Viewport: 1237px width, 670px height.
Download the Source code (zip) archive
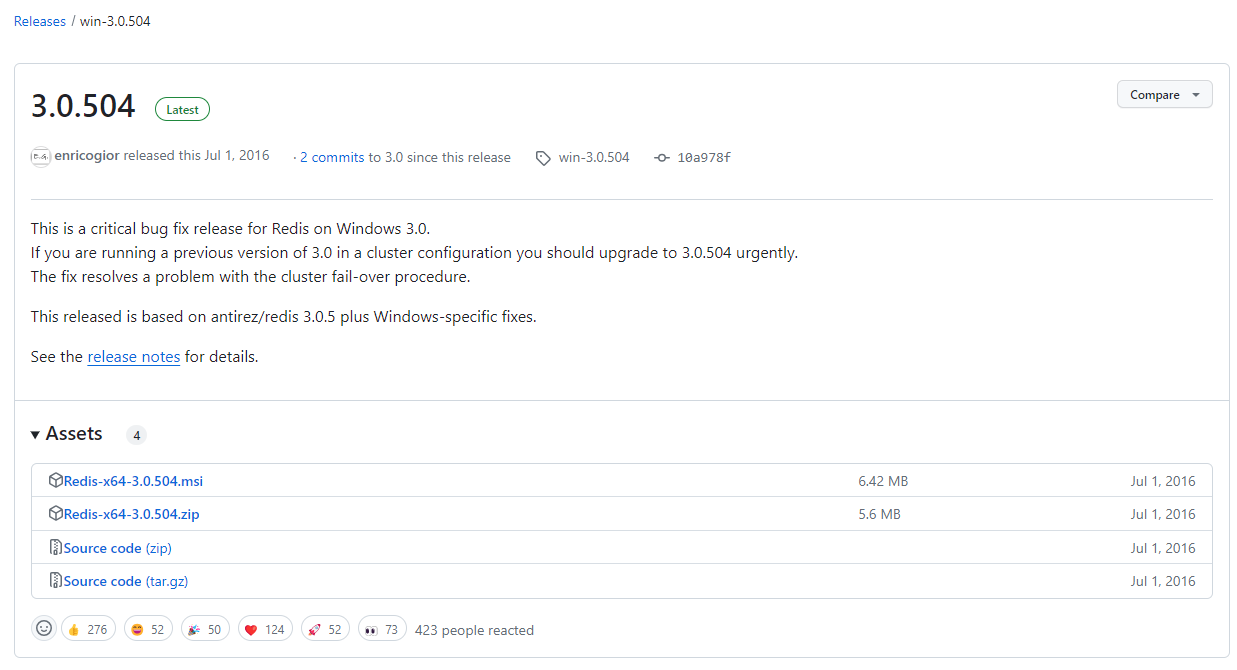click(x=117, y=547)
